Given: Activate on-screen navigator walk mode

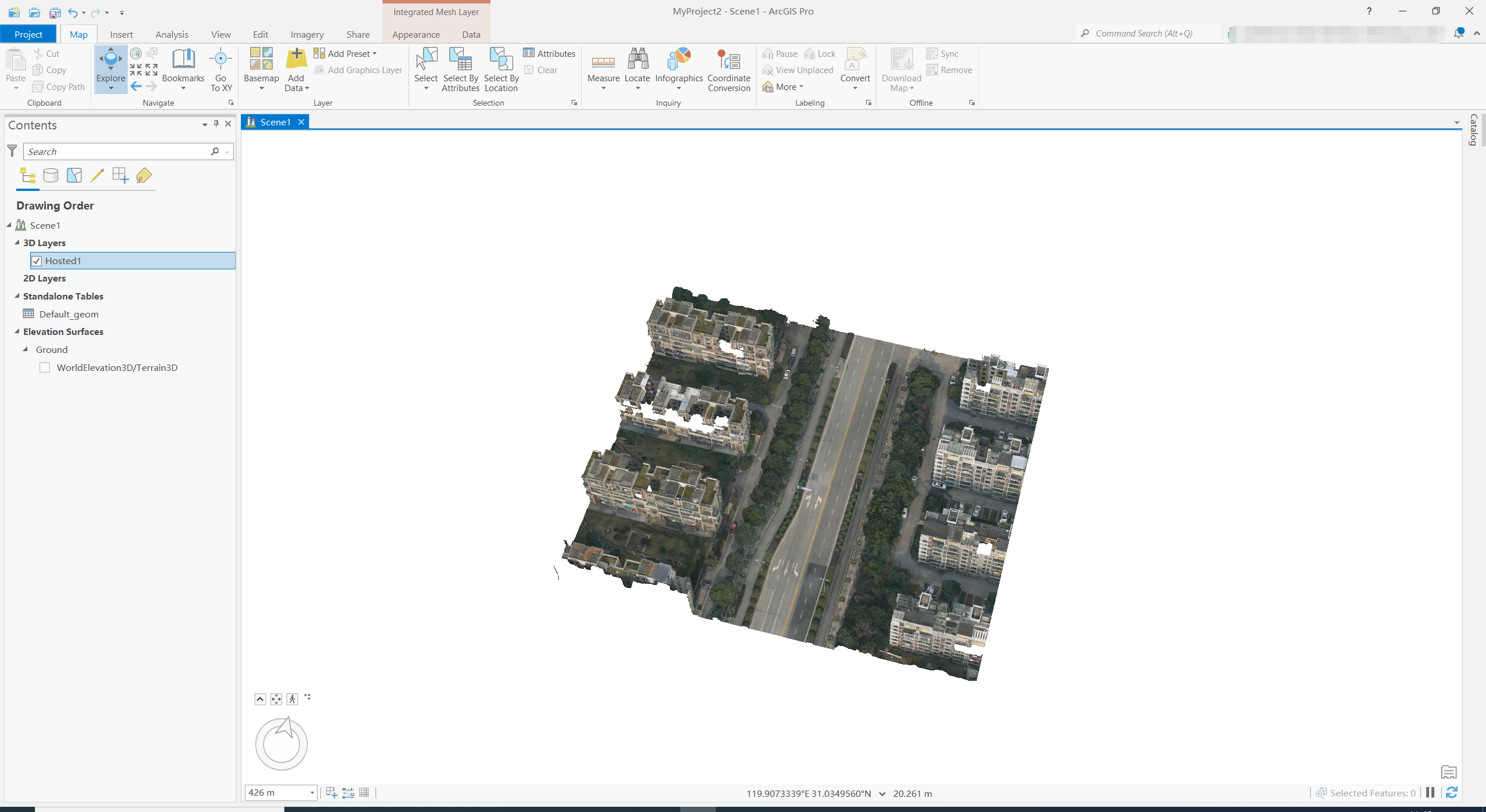Looking at the screenshot, I should (x=292, y=698).
